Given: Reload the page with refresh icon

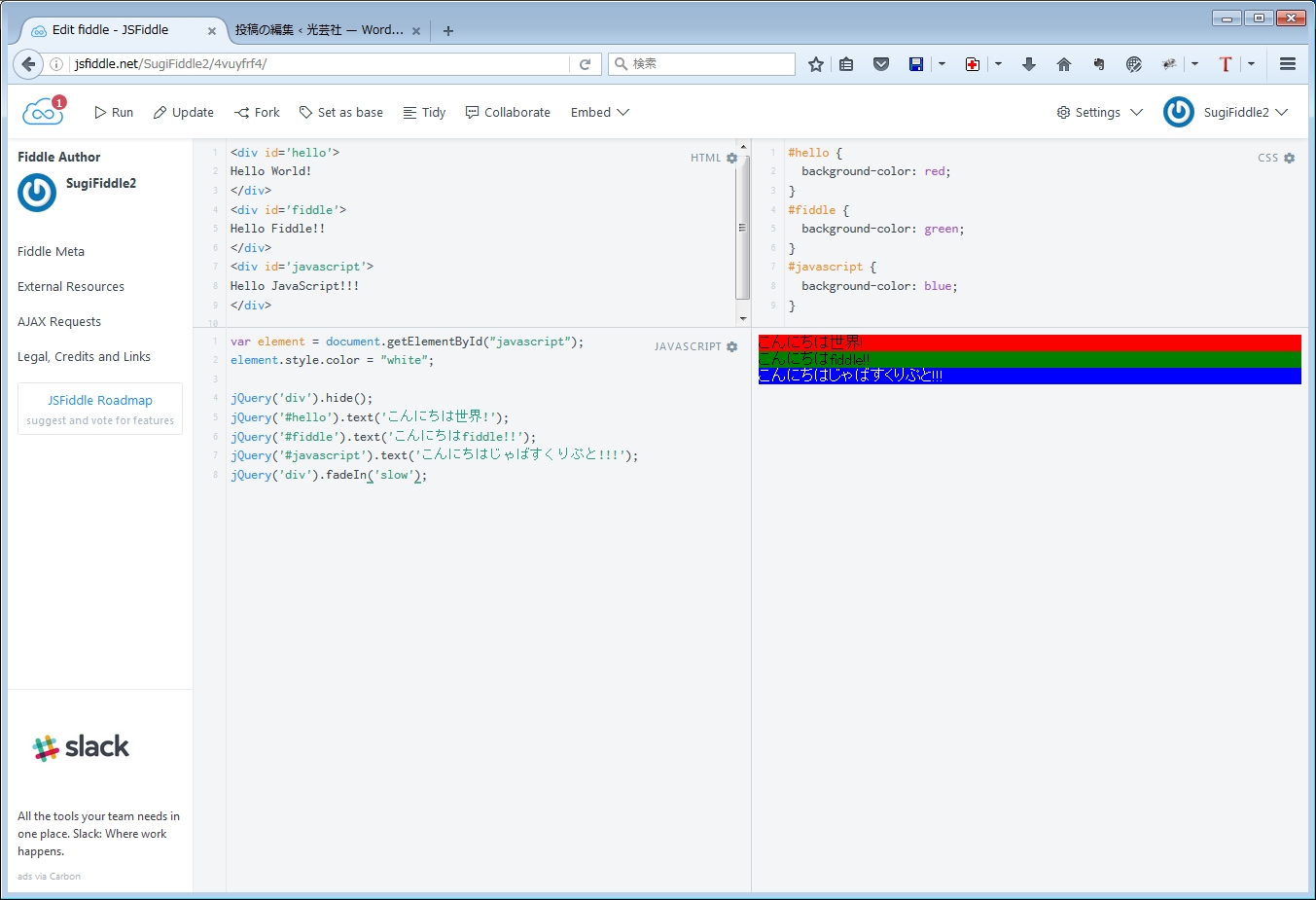Looking at the screenshot, I should pos(585,64).
